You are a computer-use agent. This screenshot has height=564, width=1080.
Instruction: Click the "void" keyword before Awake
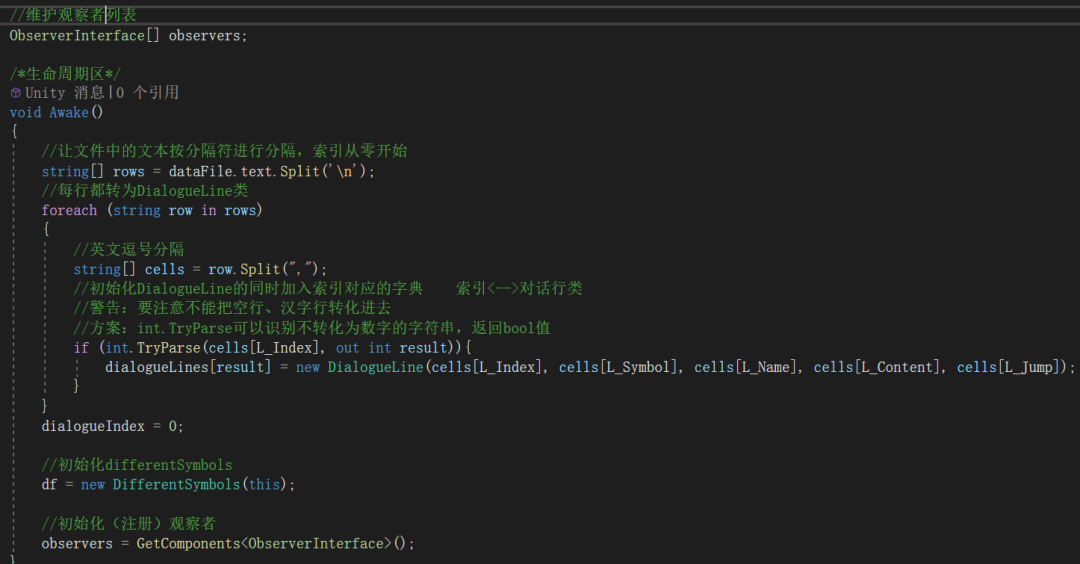(x=25, y=113)
